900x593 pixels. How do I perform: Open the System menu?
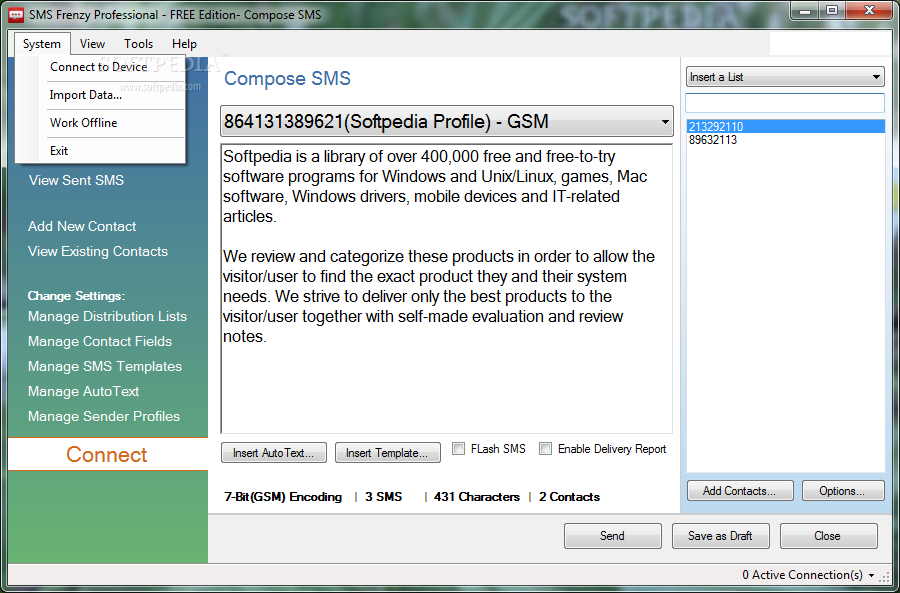[x=42, y=44]
